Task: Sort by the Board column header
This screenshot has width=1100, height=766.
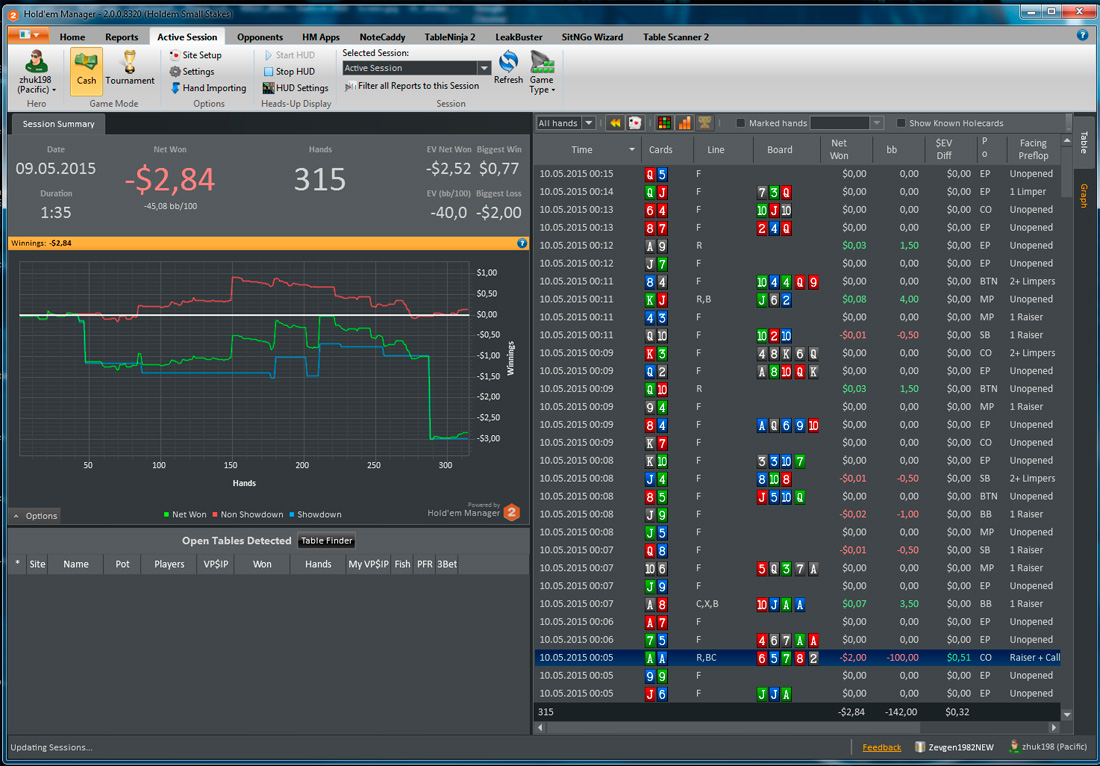Action: [x=779, y=149]
